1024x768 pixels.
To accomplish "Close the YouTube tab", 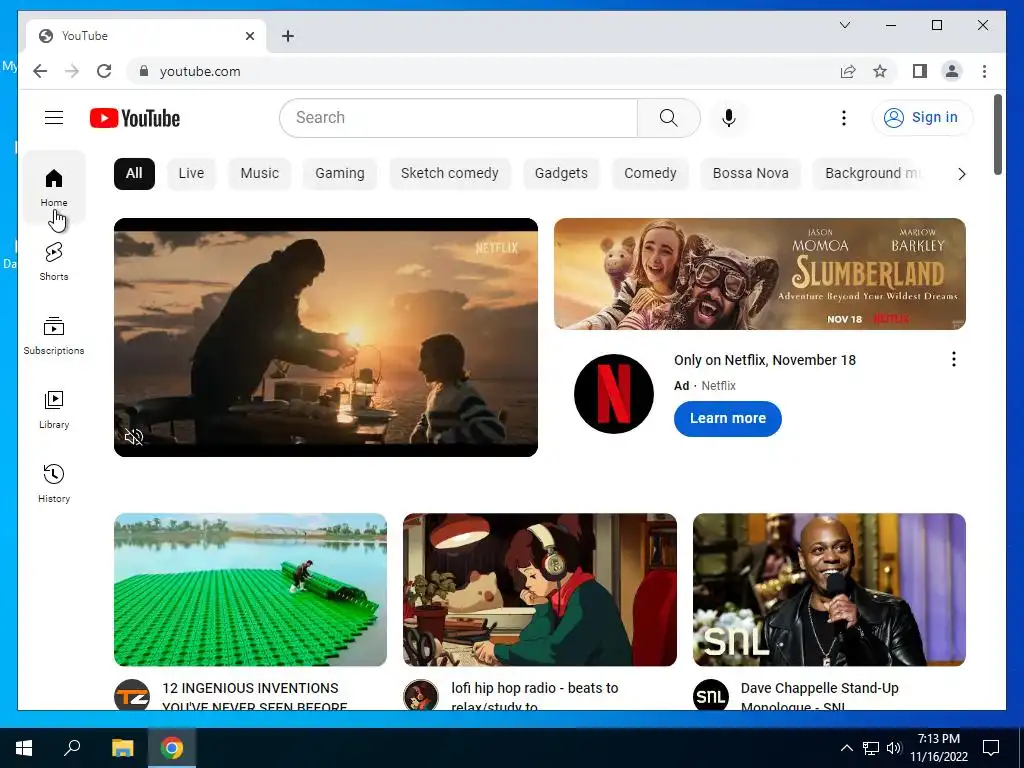I will [x=249, y=36].
